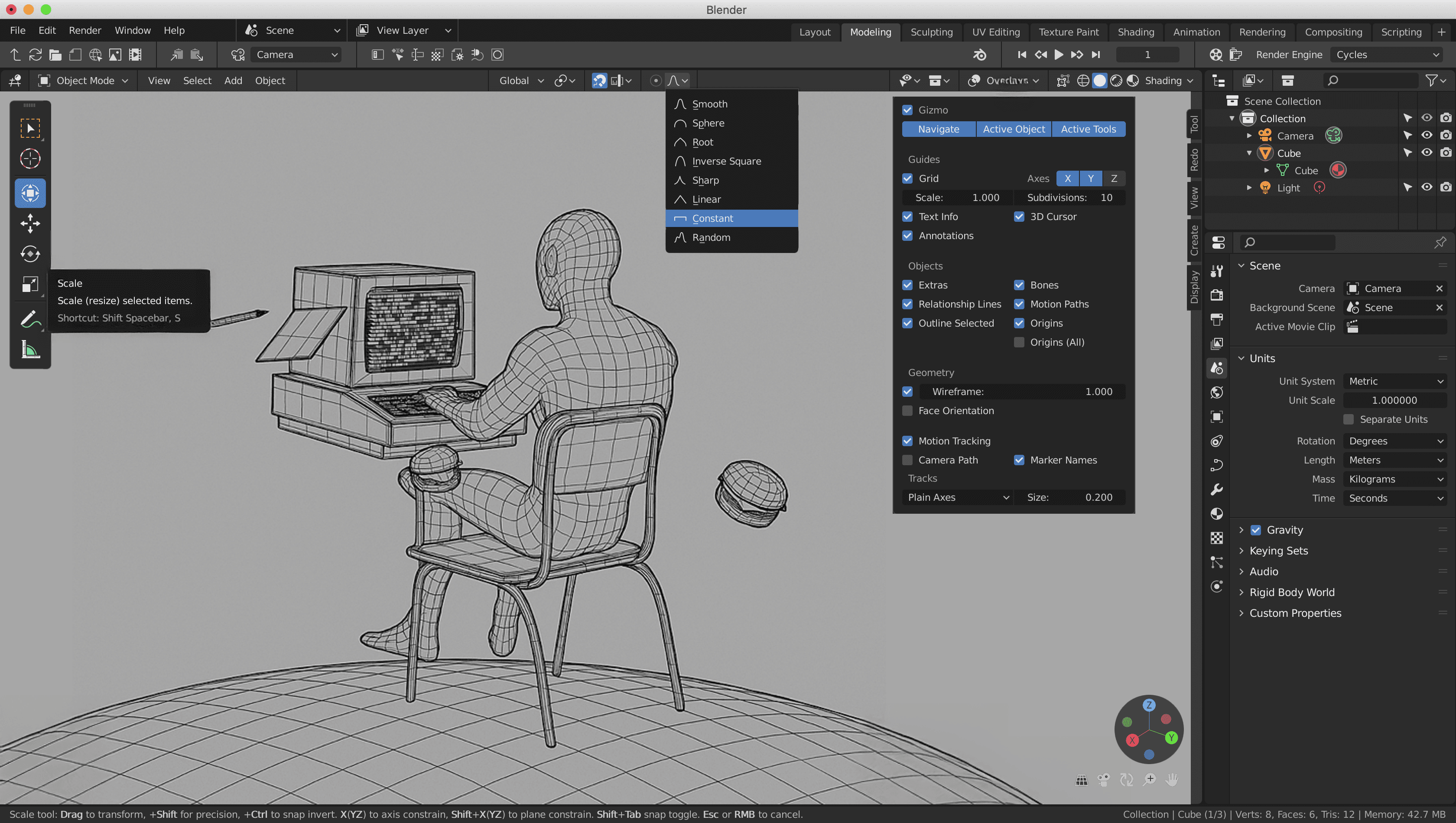Open the Plain Axes tracks dropdown
The image size is (1456, 823).
[x=958, y=497]
